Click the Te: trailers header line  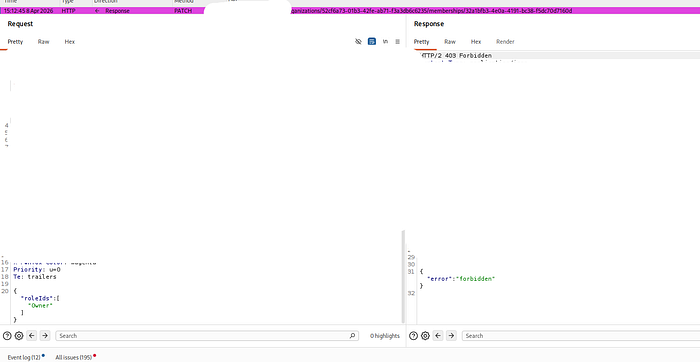click(x=35, y=277)
